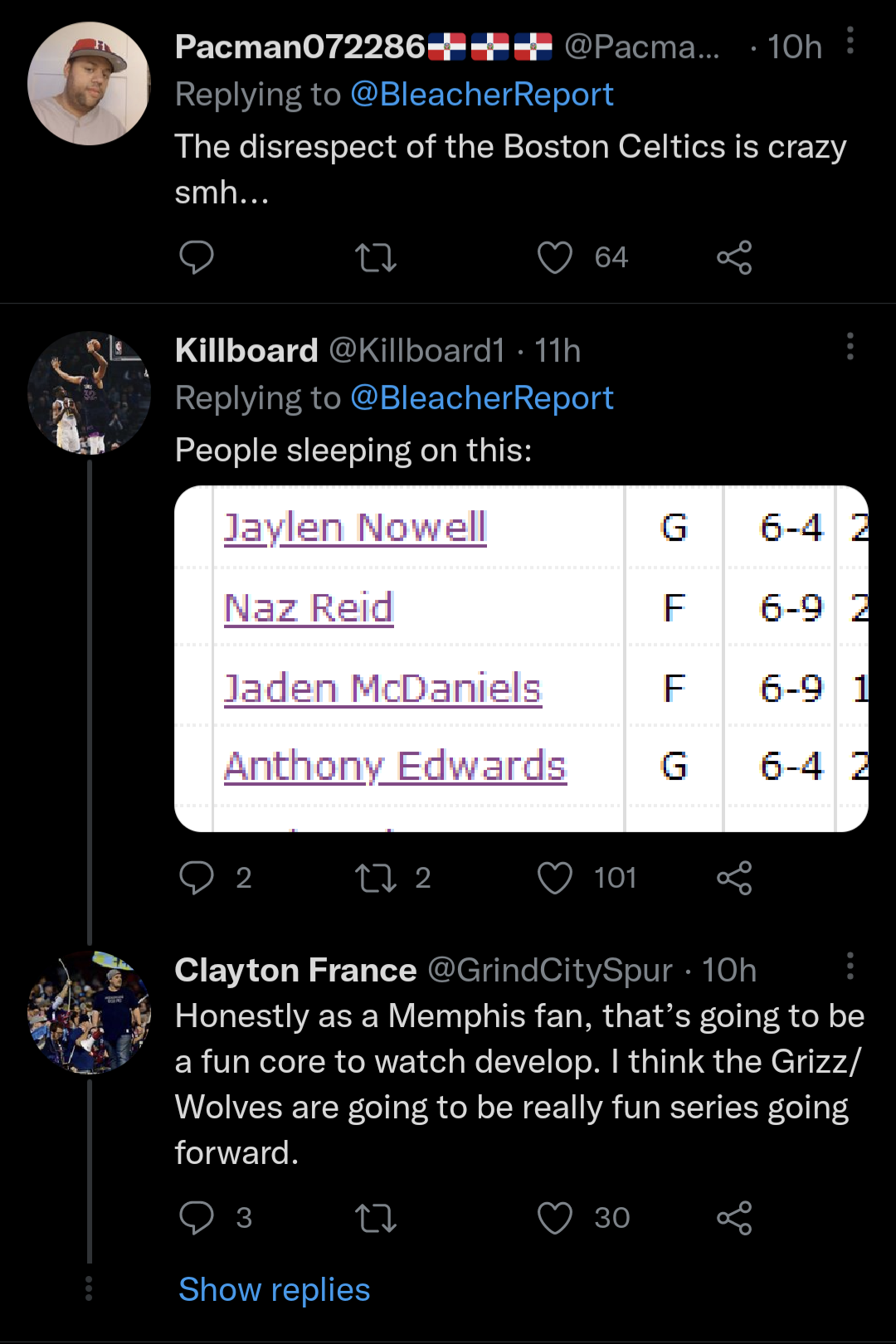Screen dimensions: 896x1344
Task: Expand thread with Show replies
Action: tap(275, 1290)
